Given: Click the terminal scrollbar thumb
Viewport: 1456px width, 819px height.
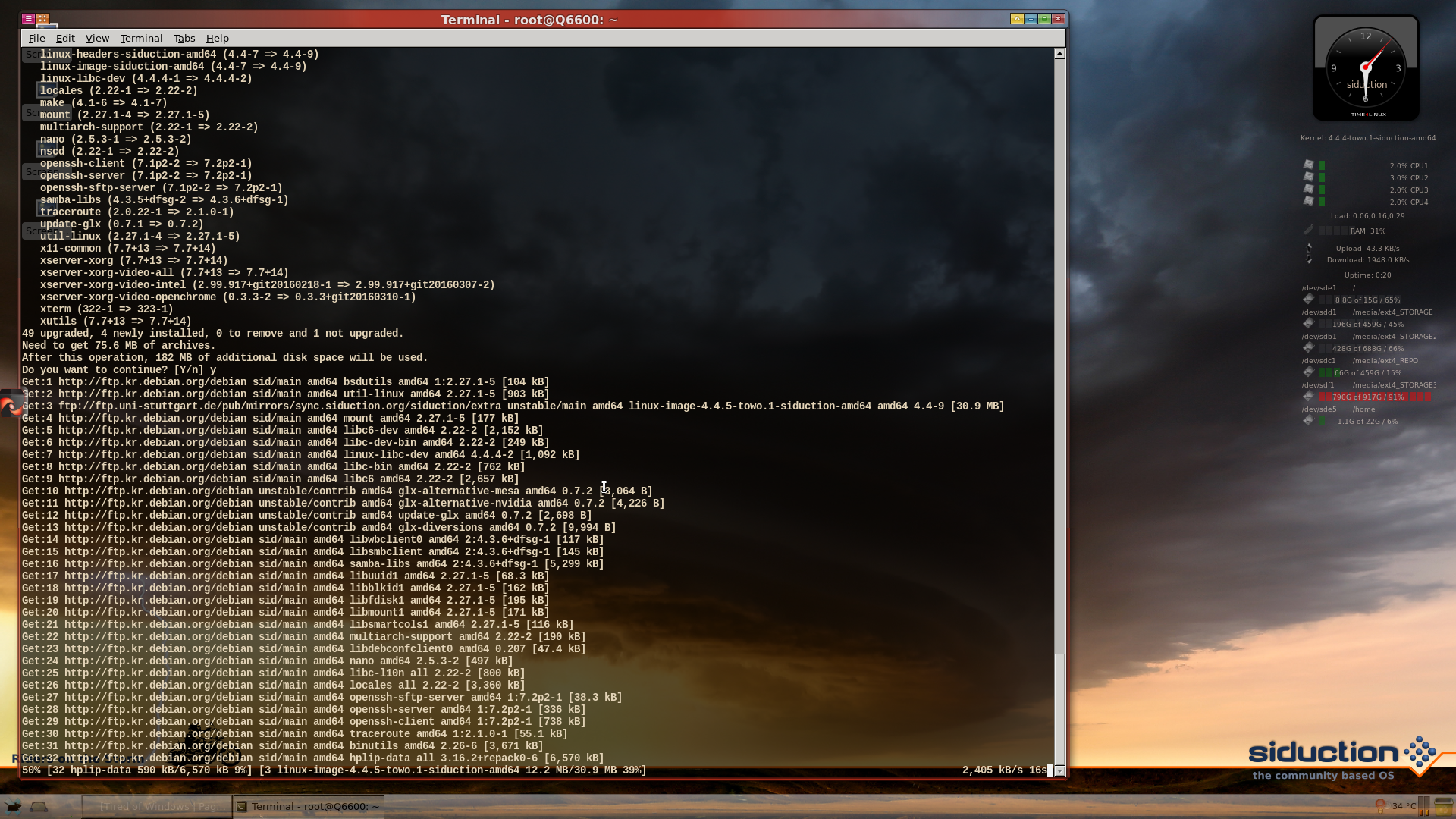Looking at the screenshot, I should (1060, 709).
